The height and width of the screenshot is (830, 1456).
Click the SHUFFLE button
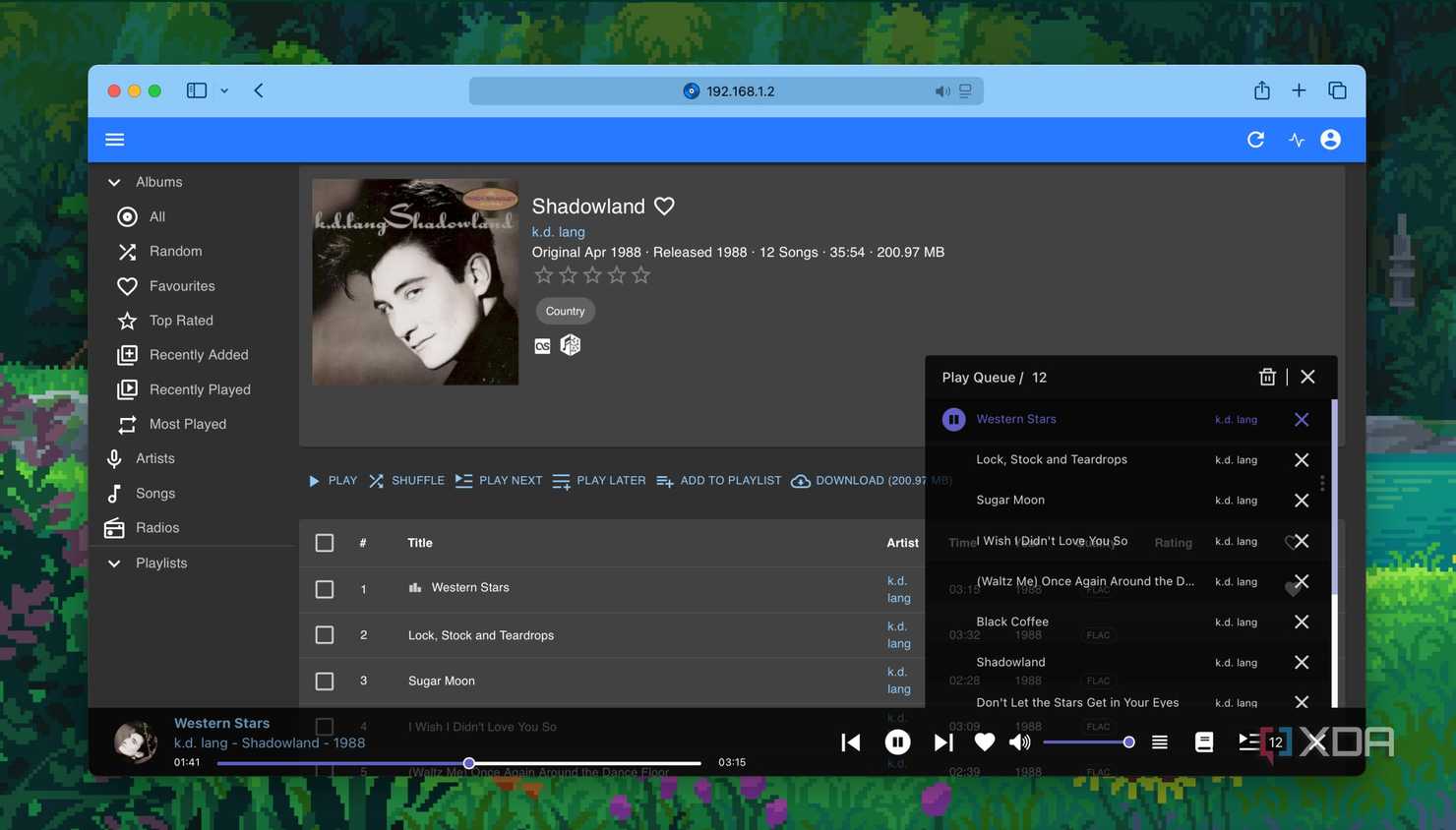pos(406,481)
